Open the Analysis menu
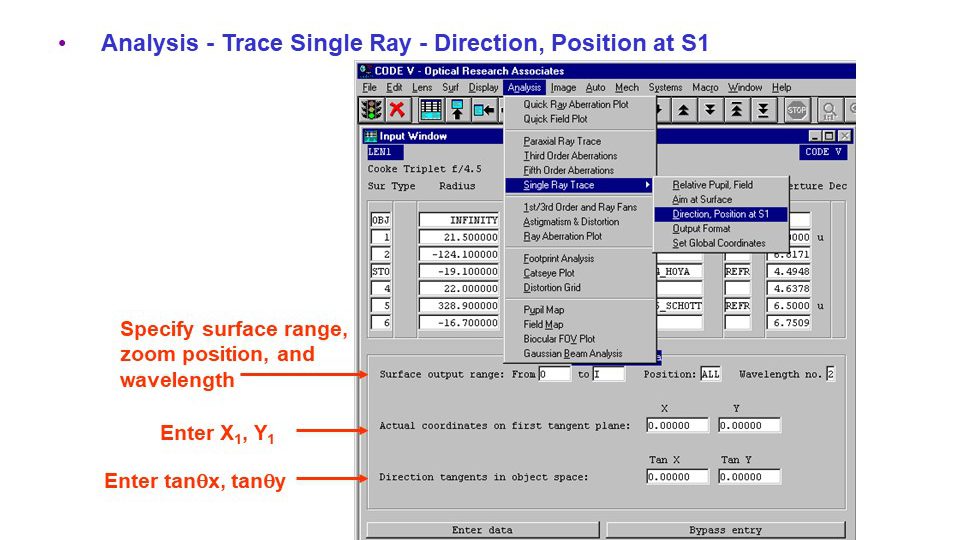The width and height of the screenshot is (960, 540). [x=524, y=88]
